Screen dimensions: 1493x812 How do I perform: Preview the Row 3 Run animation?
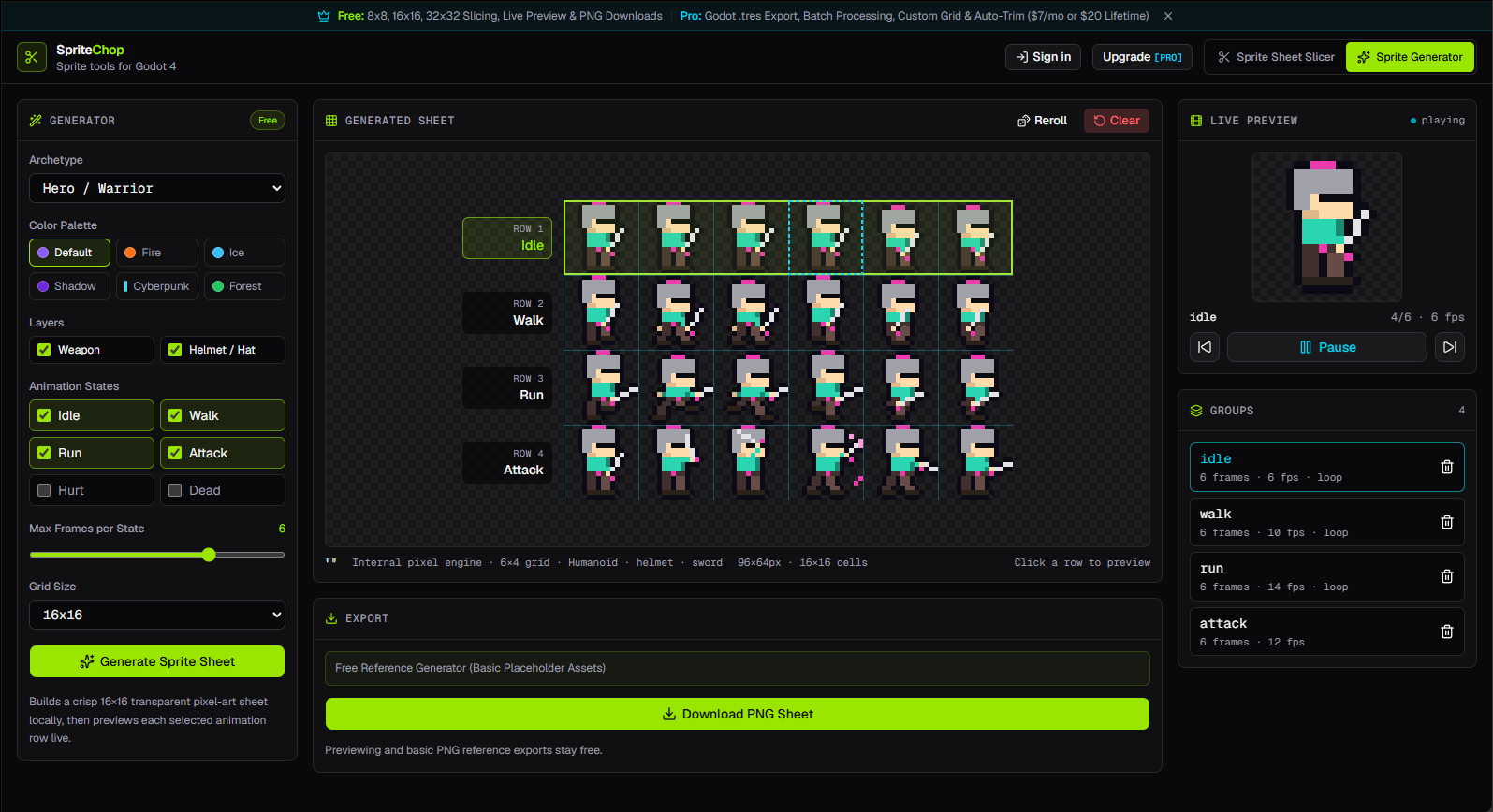pyautogui.click(x=507, y=387)
